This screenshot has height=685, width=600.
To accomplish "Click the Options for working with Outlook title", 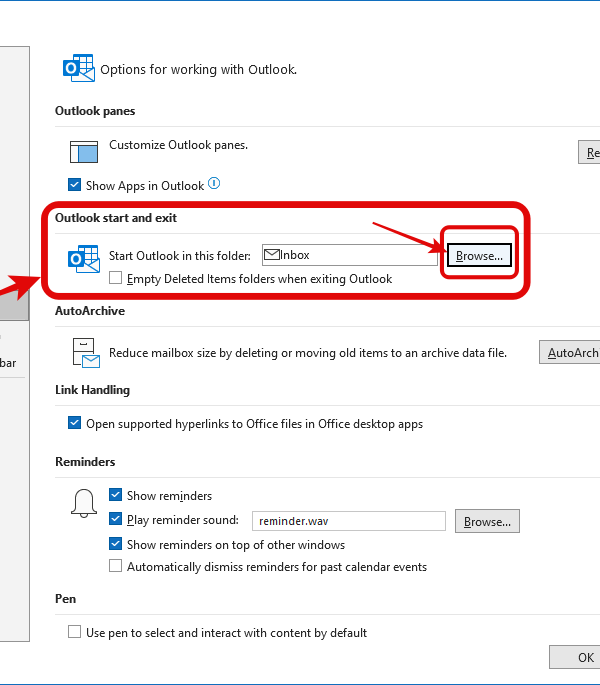I will pyautogui.click(x=198, y=69).
